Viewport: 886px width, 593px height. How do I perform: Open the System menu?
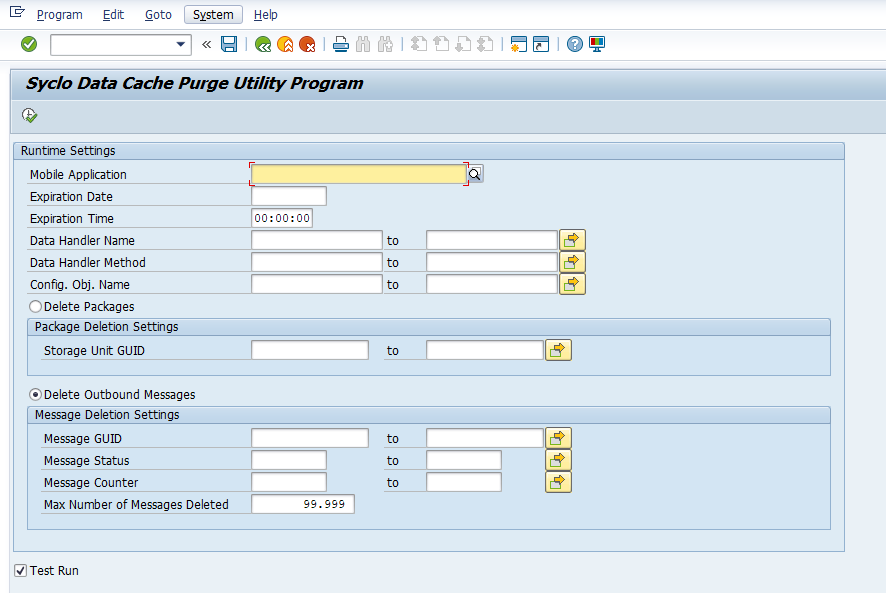(x=213, y=15)
